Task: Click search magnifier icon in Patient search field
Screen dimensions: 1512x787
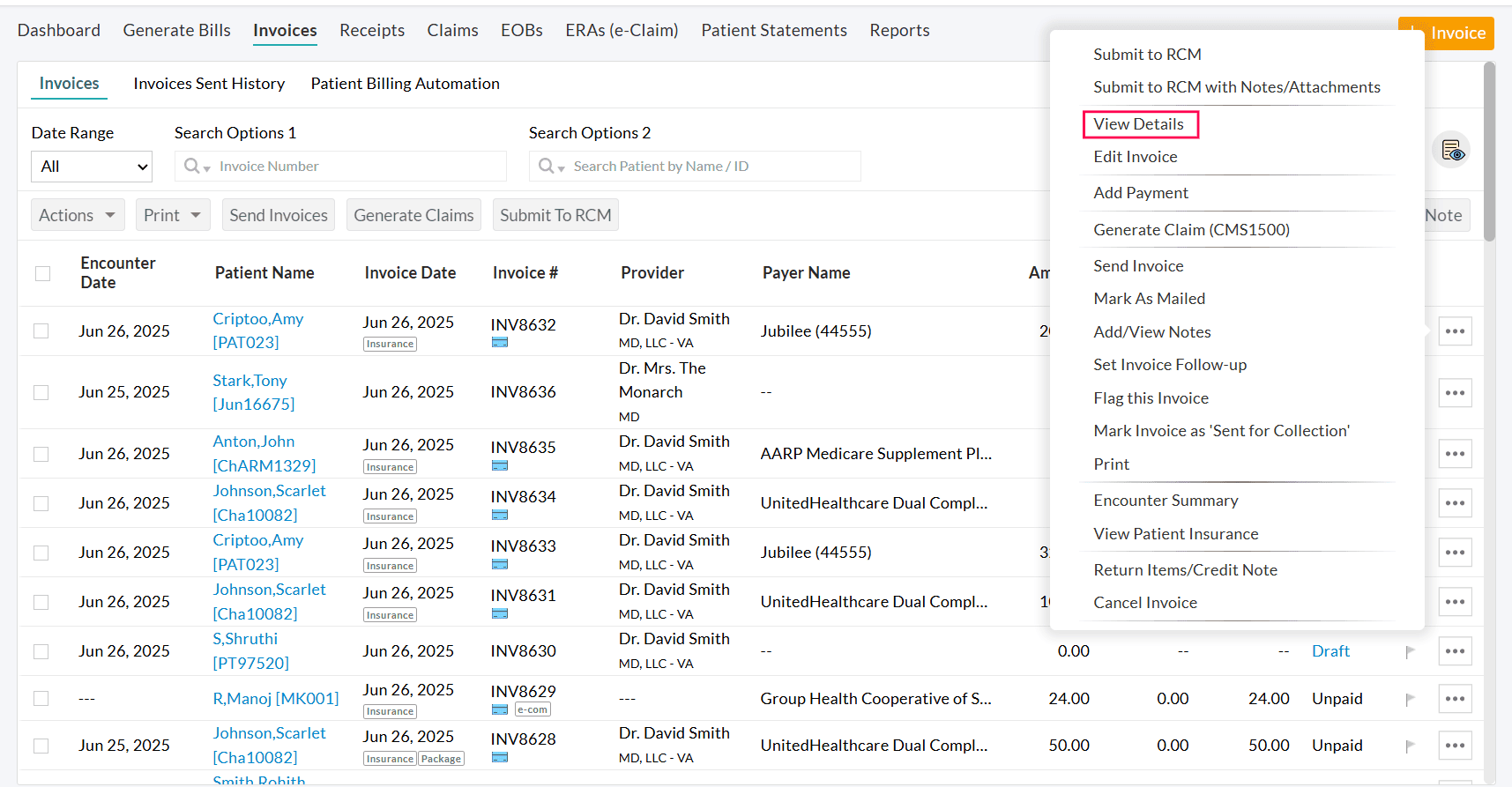Action: [547, 166]
